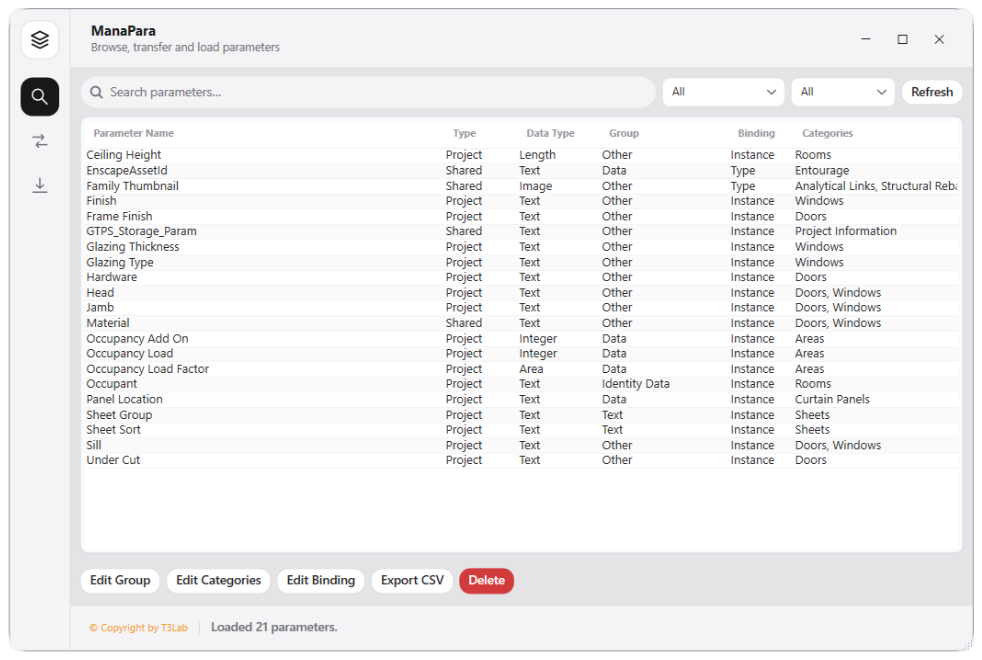Viewport: 982px width, 660px height.
Task: Click the Edit Categories button
Action: [x=219, y=580]
